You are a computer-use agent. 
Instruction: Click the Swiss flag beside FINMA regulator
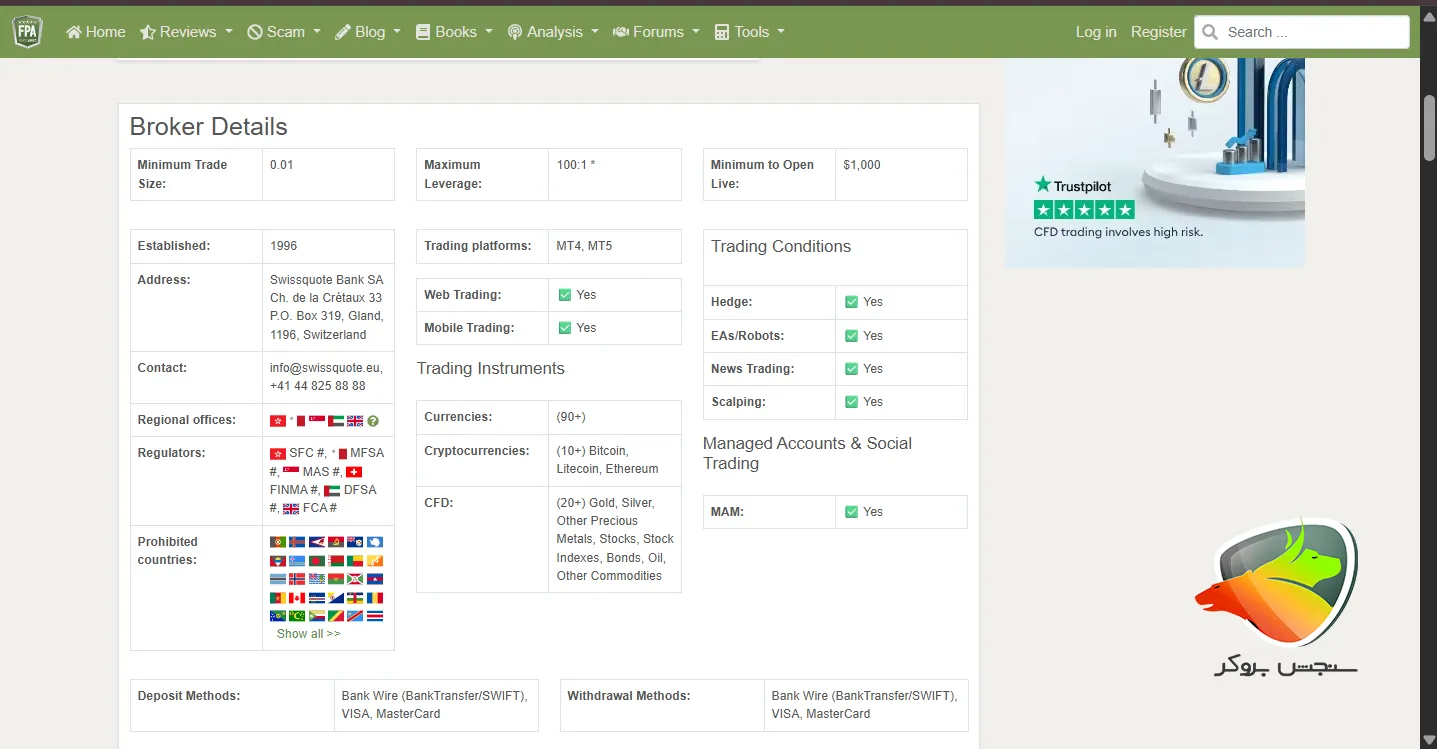coord(353,472)
